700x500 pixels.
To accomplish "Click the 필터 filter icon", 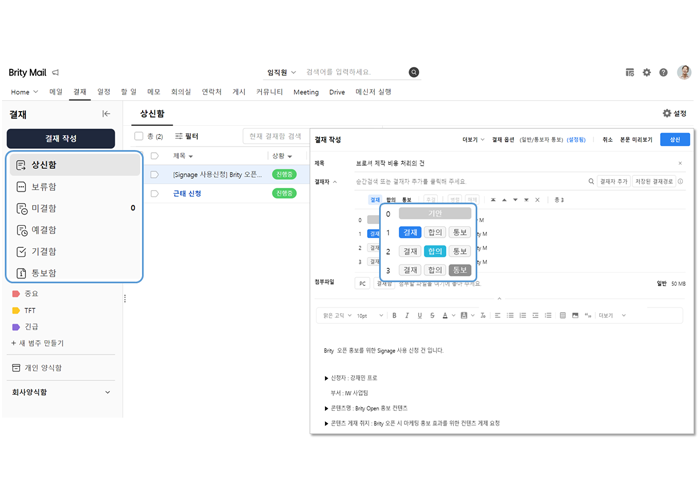I will (180, 136).
